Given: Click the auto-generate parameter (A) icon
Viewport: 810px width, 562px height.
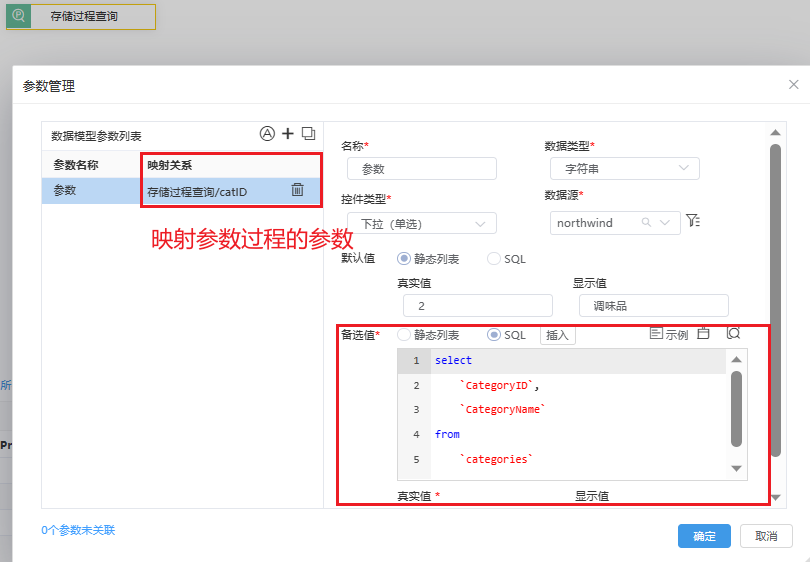Looking at the screenshot, I should click(267, 134).
